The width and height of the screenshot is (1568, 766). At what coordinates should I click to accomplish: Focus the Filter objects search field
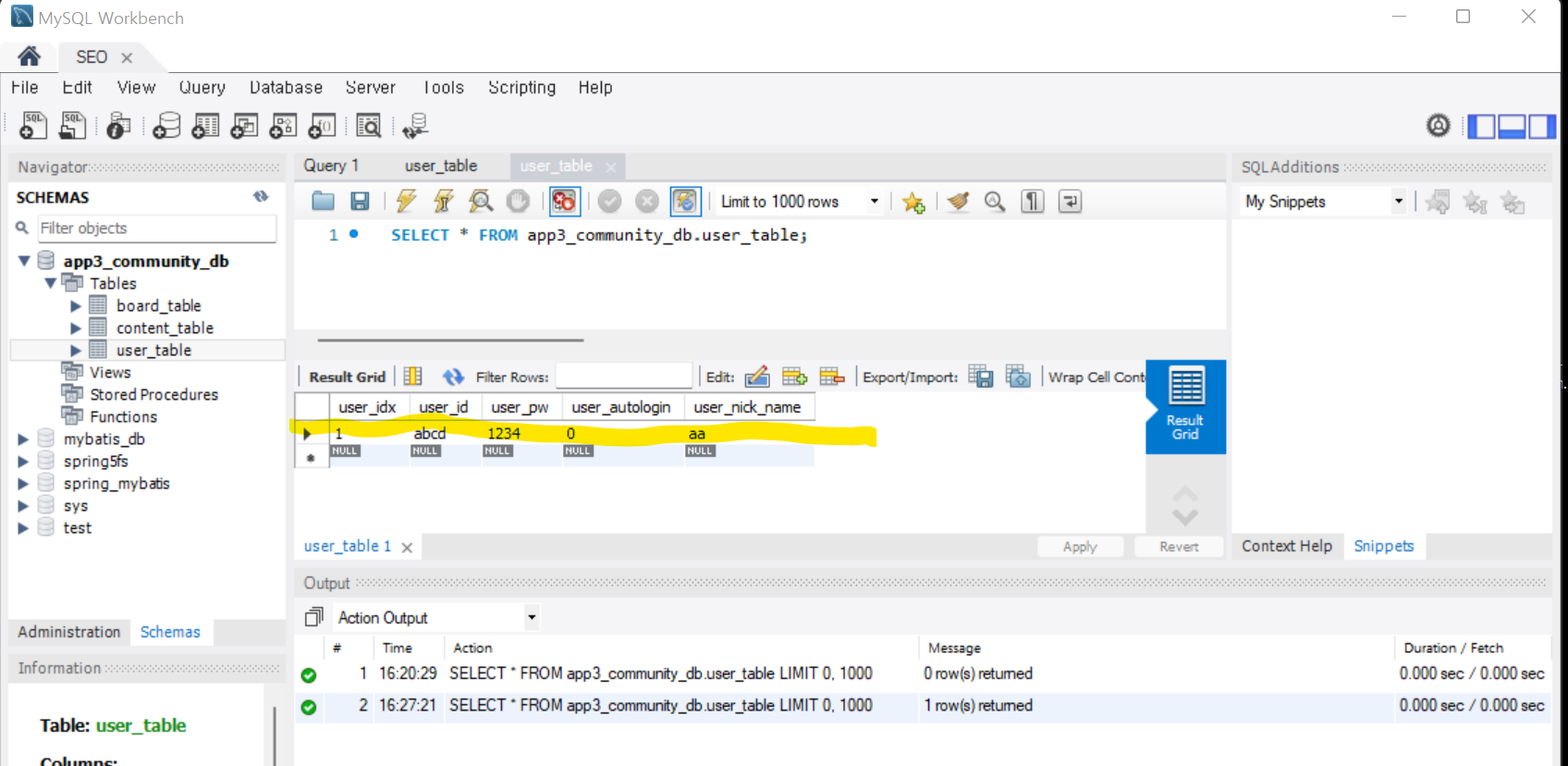[156, 228]
